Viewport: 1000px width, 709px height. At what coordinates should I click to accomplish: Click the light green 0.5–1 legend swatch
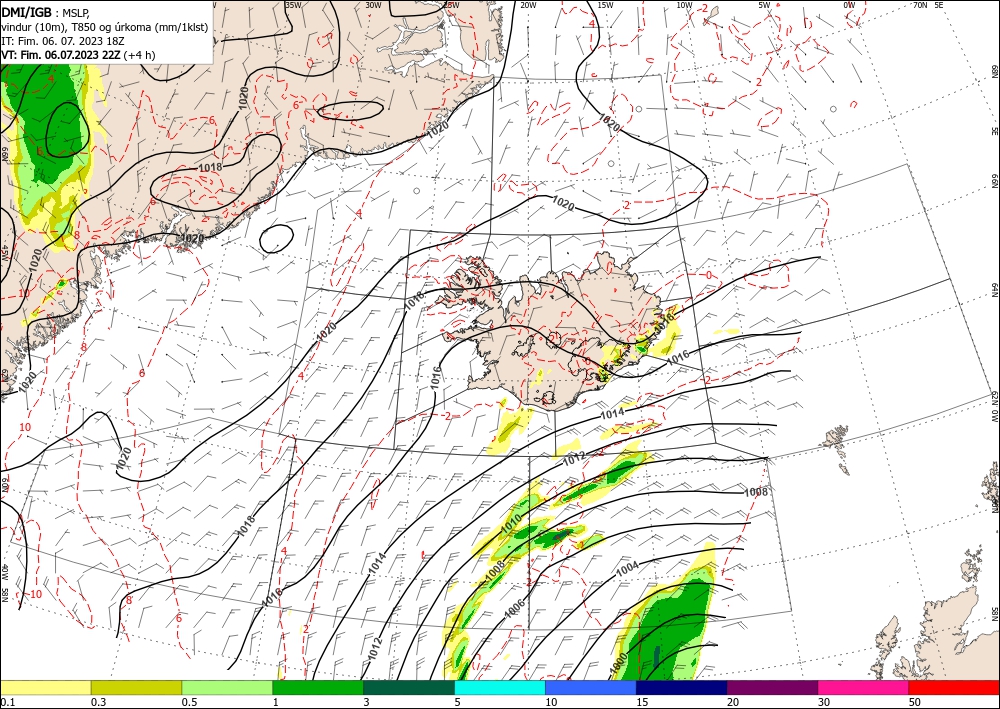(227, 687)
